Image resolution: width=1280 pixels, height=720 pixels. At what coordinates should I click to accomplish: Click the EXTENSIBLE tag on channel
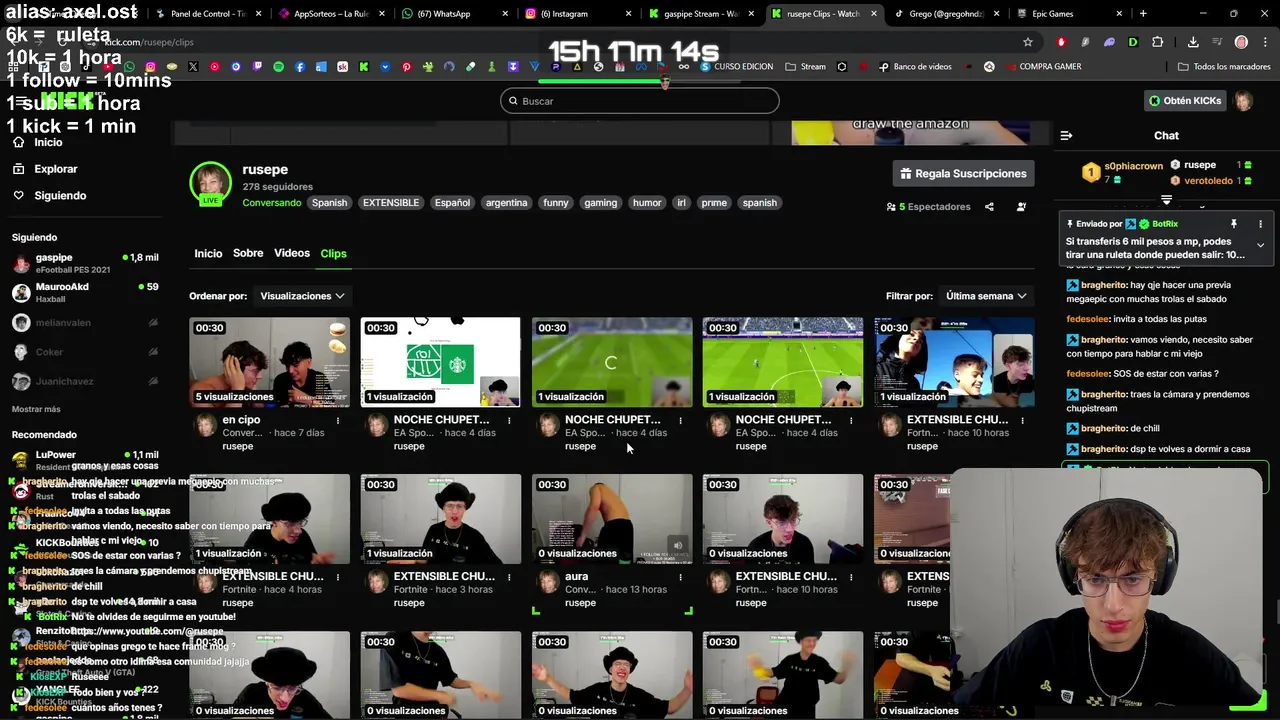coord(391,203)
